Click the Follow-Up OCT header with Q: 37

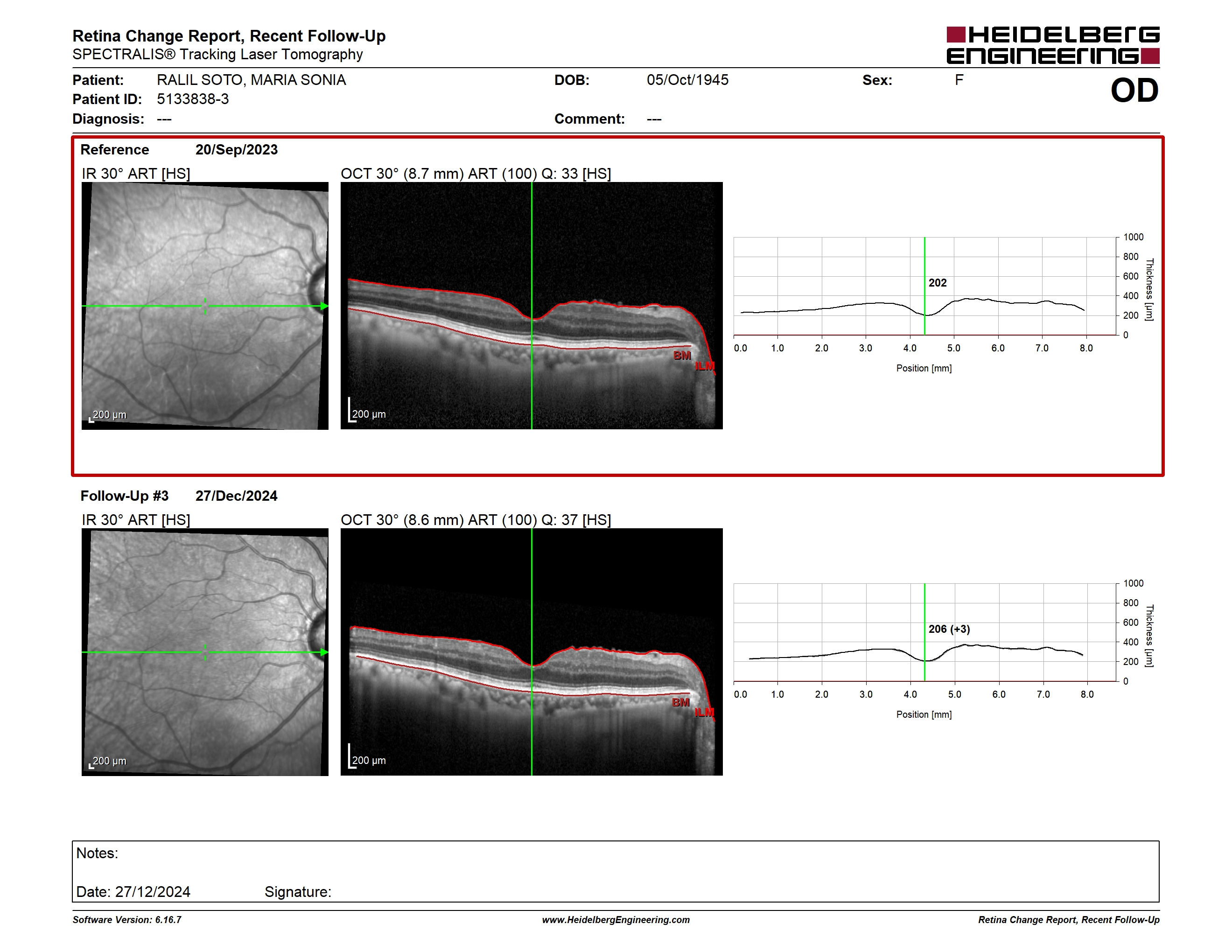tap(476, 520)
